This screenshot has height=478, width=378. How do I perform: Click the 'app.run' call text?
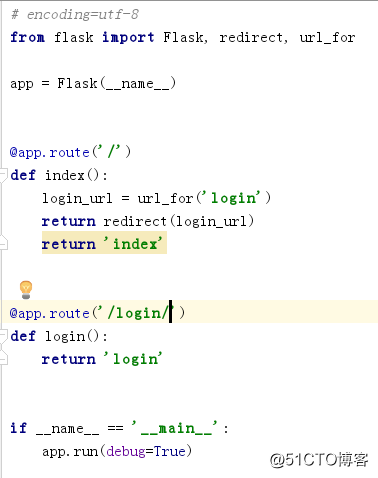click(70, 451)
